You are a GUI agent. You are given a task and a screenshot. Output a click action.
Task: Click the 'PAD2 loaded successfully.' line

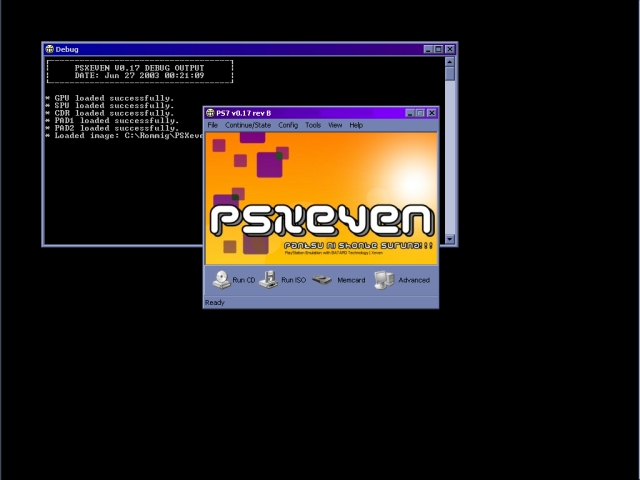(112, 128)
